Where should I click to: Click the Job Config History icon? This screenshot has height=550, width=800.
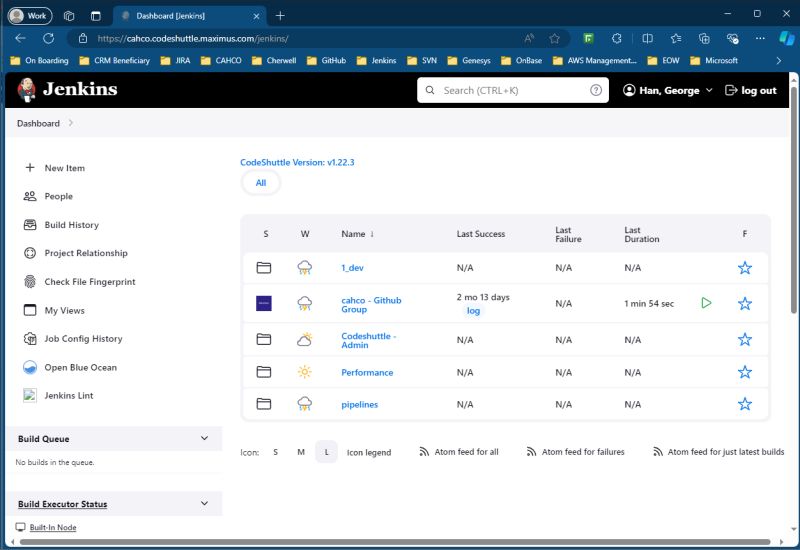30,338
